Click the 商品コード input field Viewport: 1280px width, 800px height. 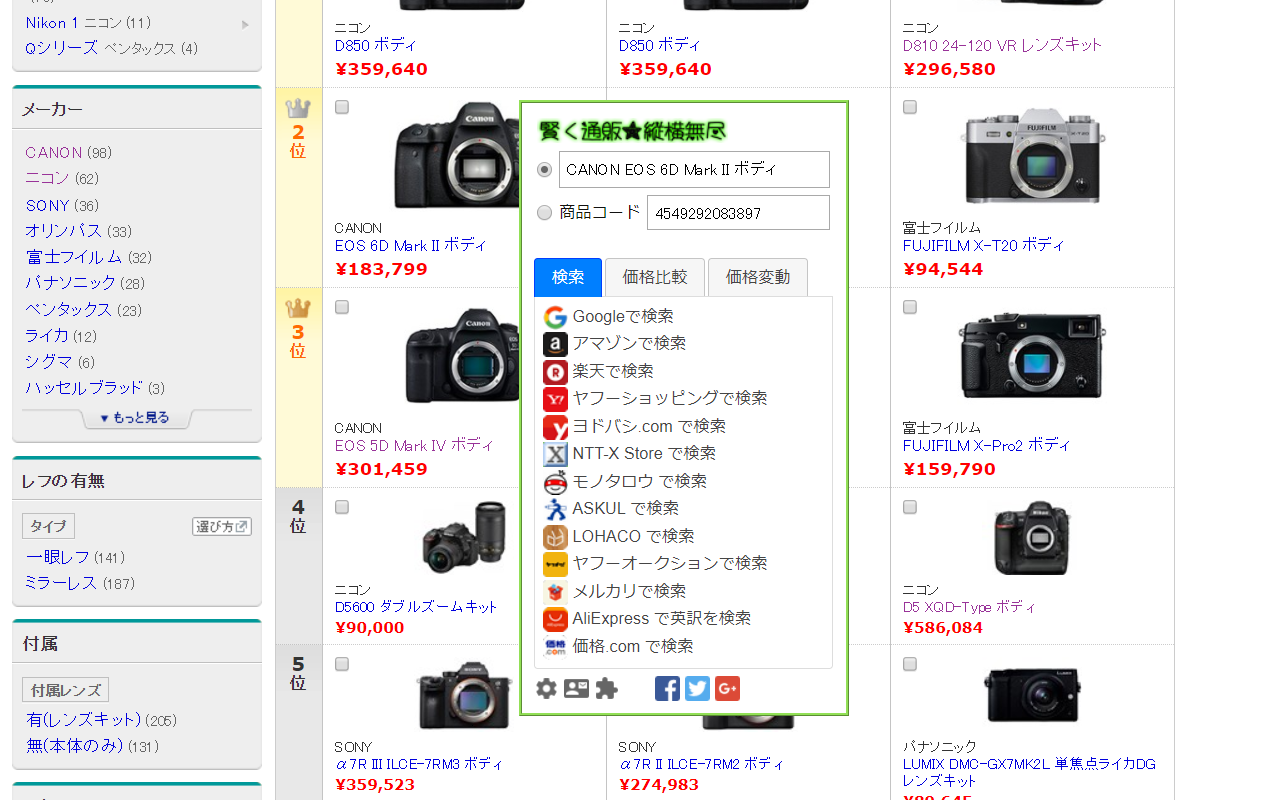[x=738, y=212]
